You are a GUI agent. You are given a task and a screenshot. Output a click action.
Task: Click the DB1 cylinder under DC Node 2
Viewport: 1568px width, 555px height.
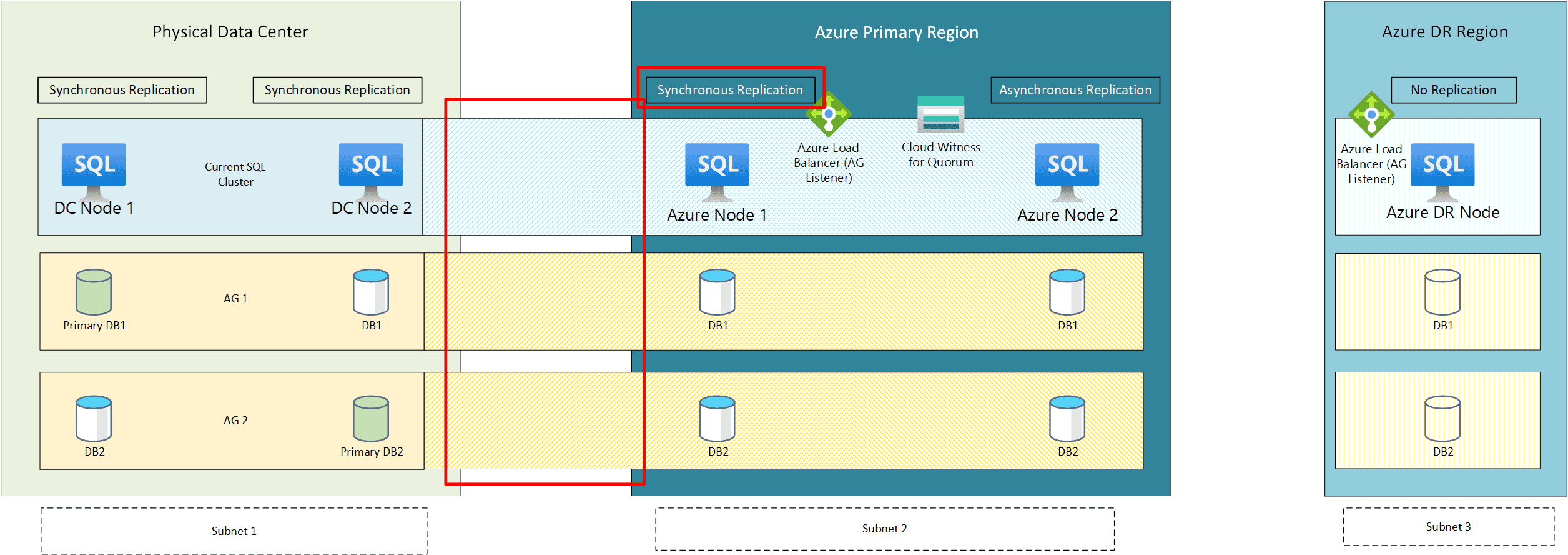371,292
